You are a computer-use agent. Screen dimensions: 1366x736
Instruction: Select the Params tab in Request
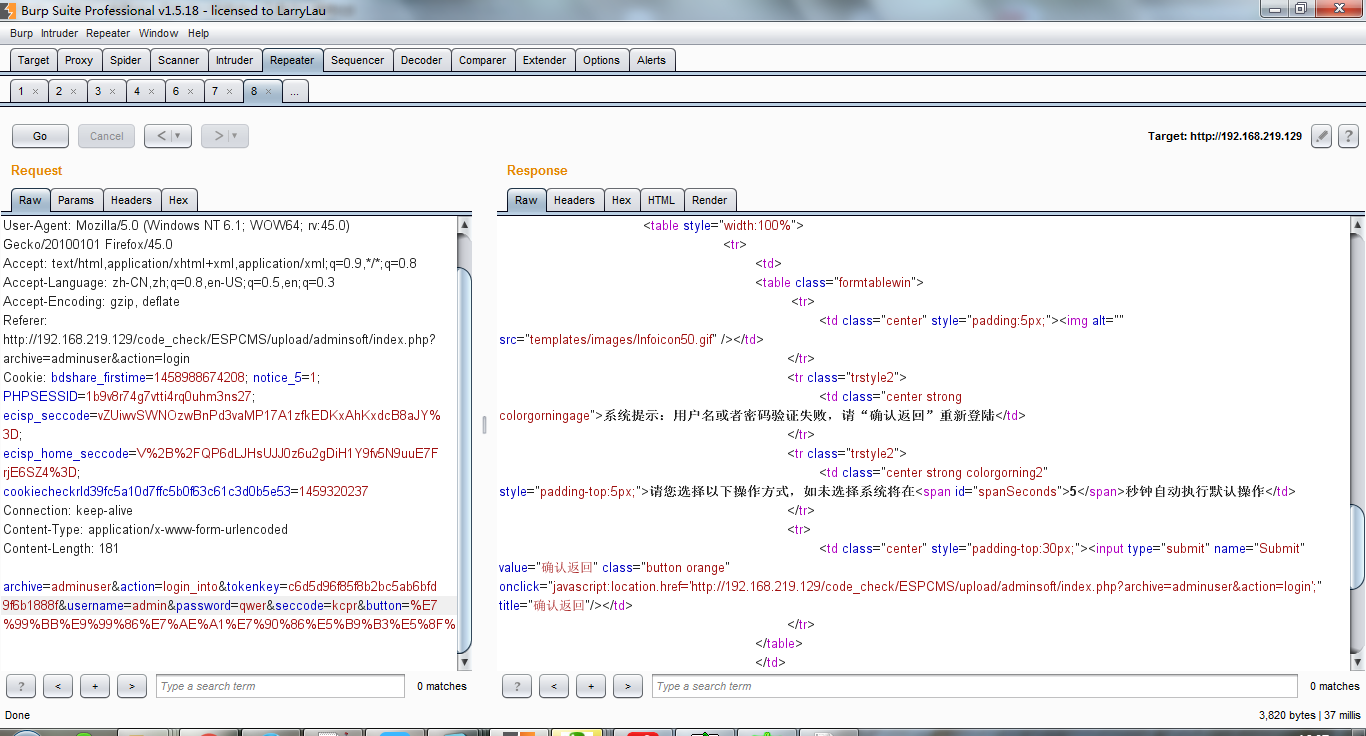coord(75,200)
